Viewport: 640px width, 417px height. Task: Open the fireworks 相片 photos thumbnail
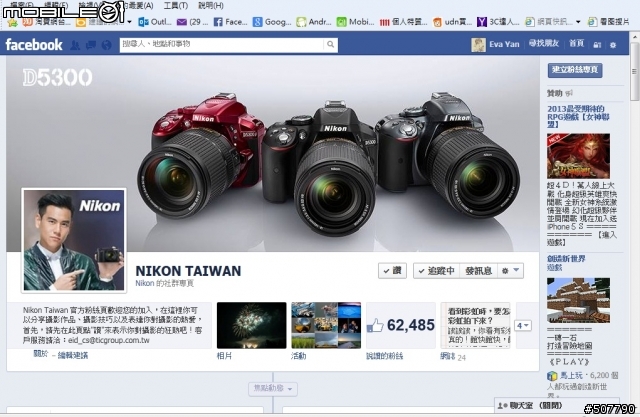[x=251, y=325]
